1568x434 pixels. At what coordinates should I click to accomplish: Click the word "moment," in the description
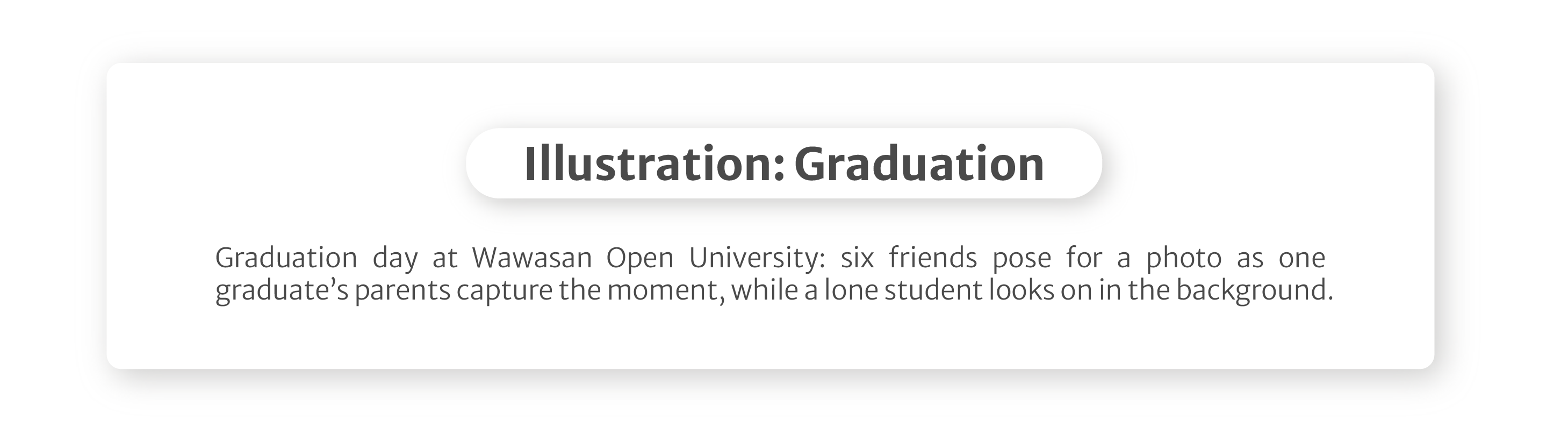666,290
